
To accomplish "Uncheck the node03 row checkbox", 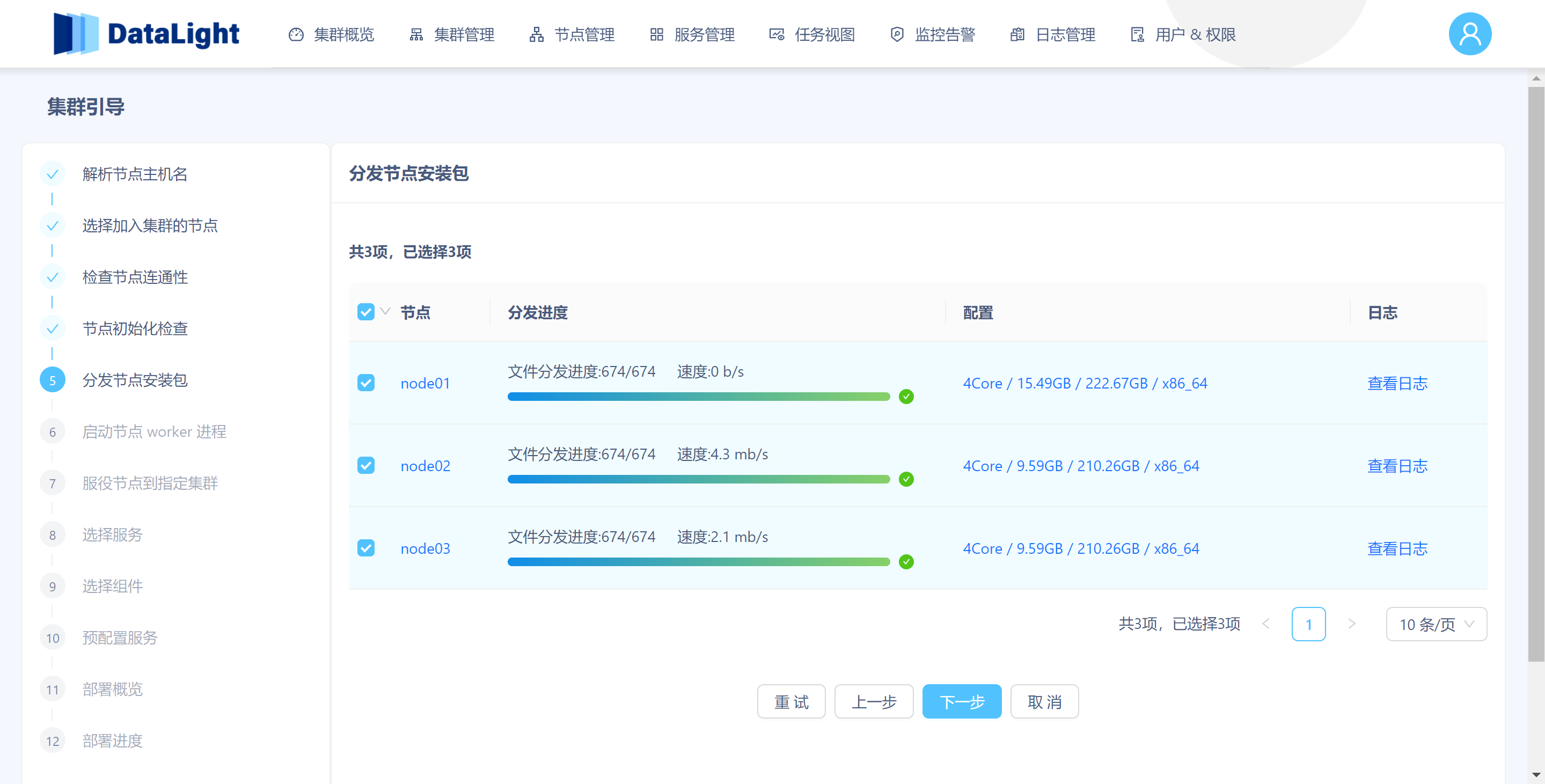I will point(366,548).
